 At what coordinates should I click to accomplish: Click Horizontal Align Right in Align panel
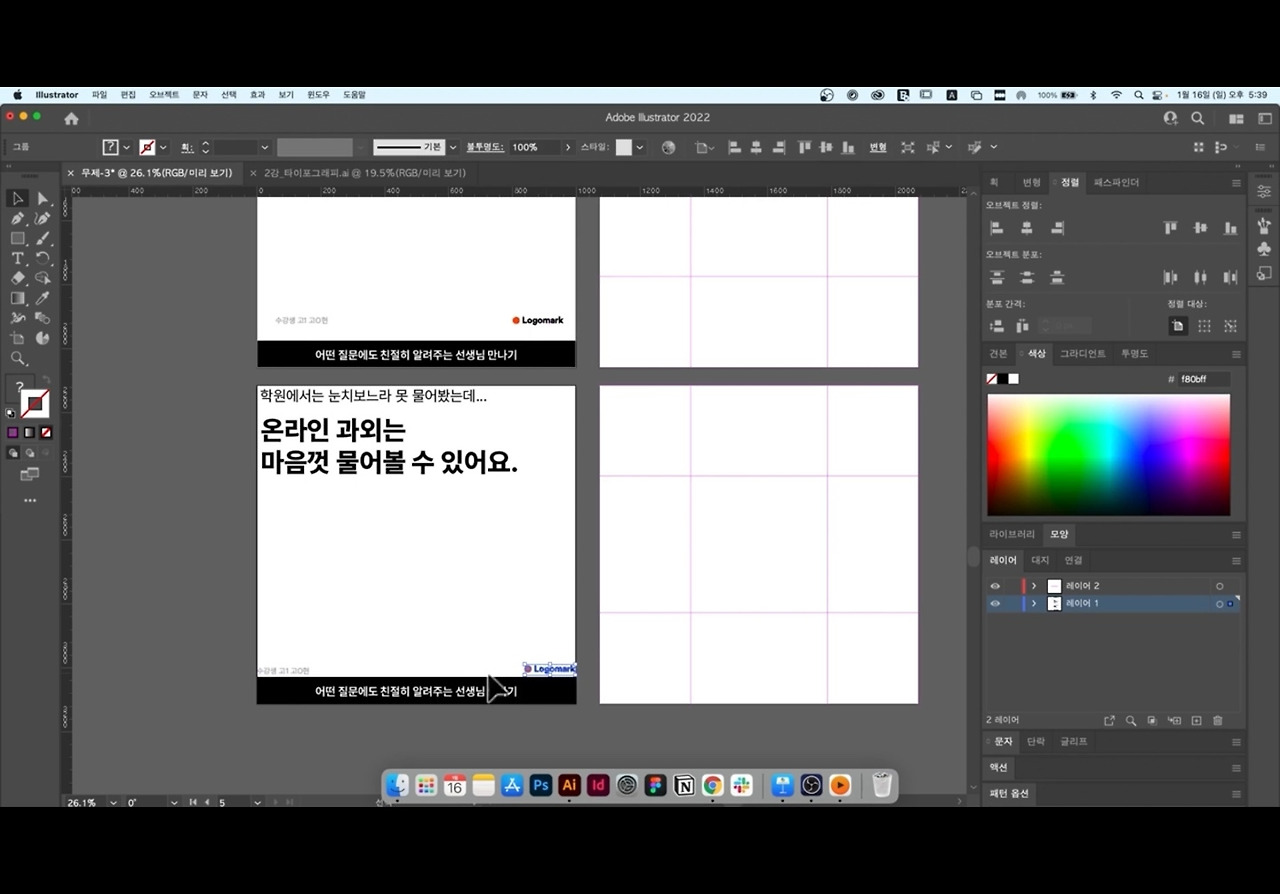1057,228
